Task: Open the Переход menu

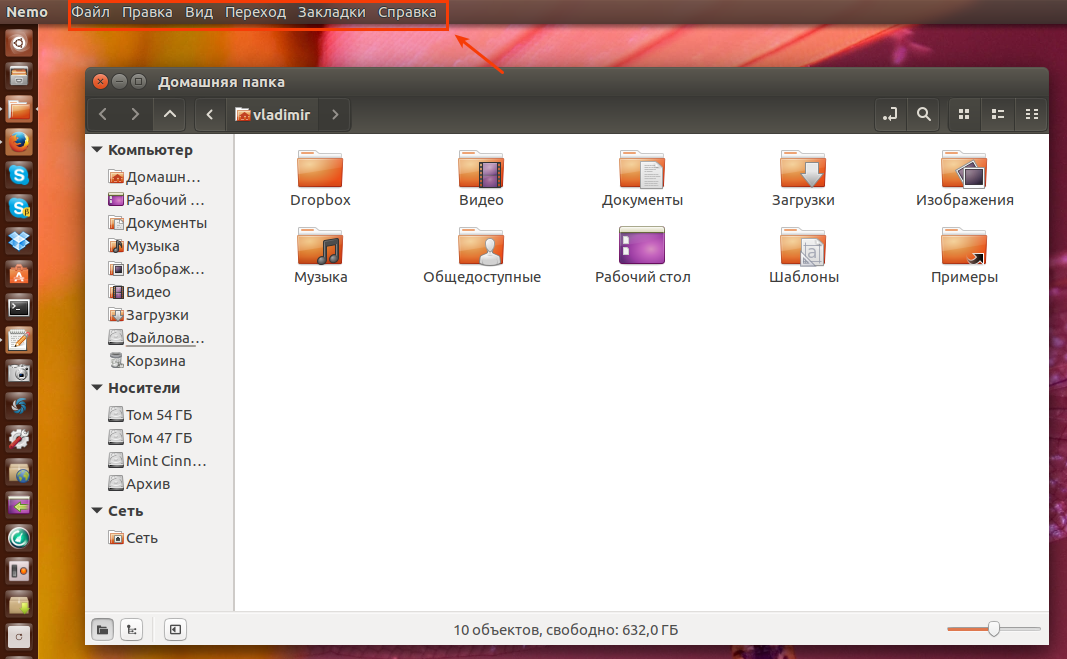Action: pos(255,12)
